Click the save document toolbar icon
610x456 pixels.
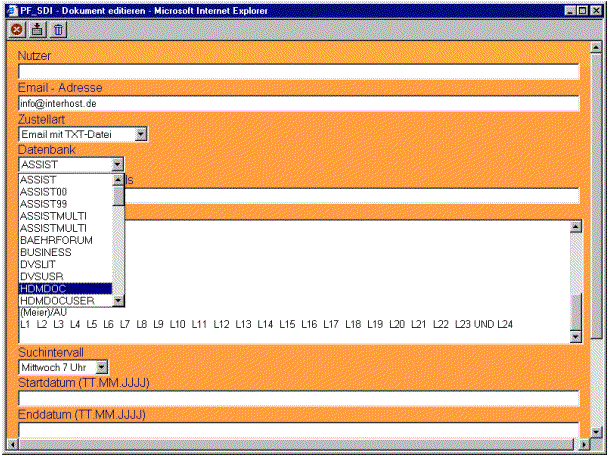38,31
